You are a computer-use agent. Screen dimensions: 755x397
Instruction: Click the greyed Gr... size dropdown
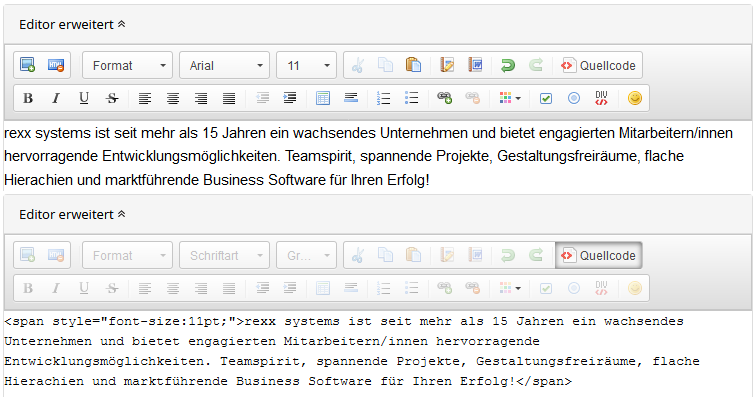[306, 255]
